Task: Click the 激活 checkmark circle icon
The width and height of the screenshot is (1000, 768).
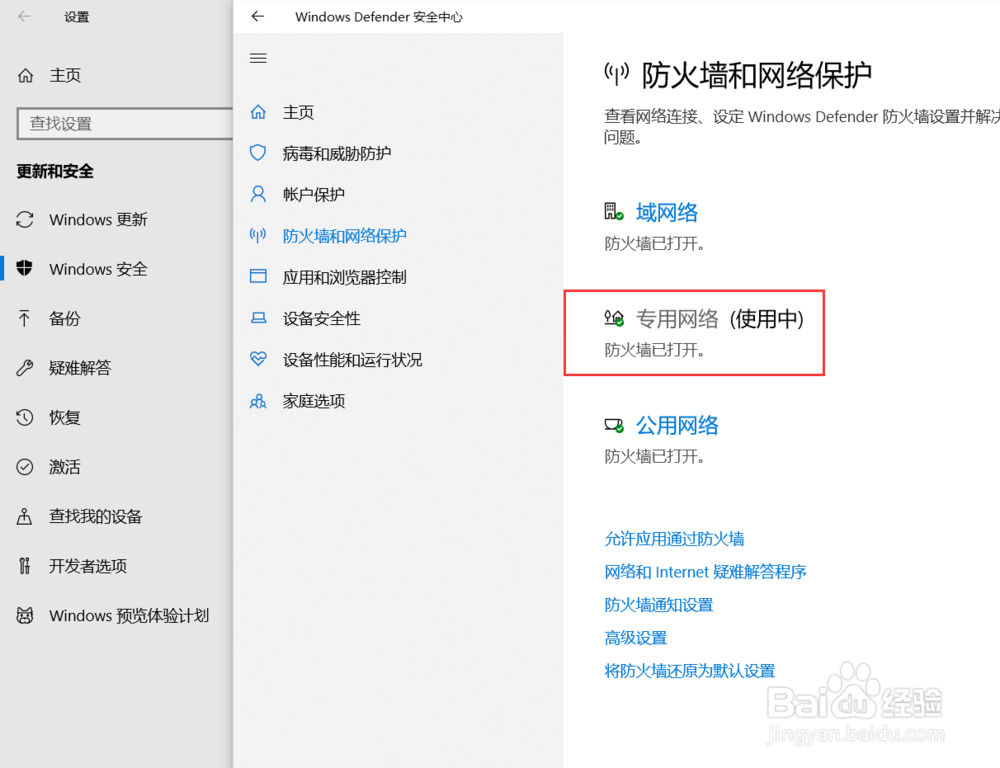Action: [x=25, y=467]
